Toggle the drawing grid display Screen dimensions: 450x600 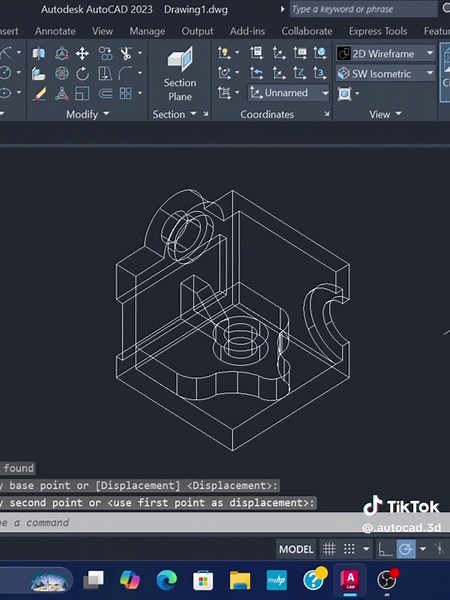click(x=329, y=549)
